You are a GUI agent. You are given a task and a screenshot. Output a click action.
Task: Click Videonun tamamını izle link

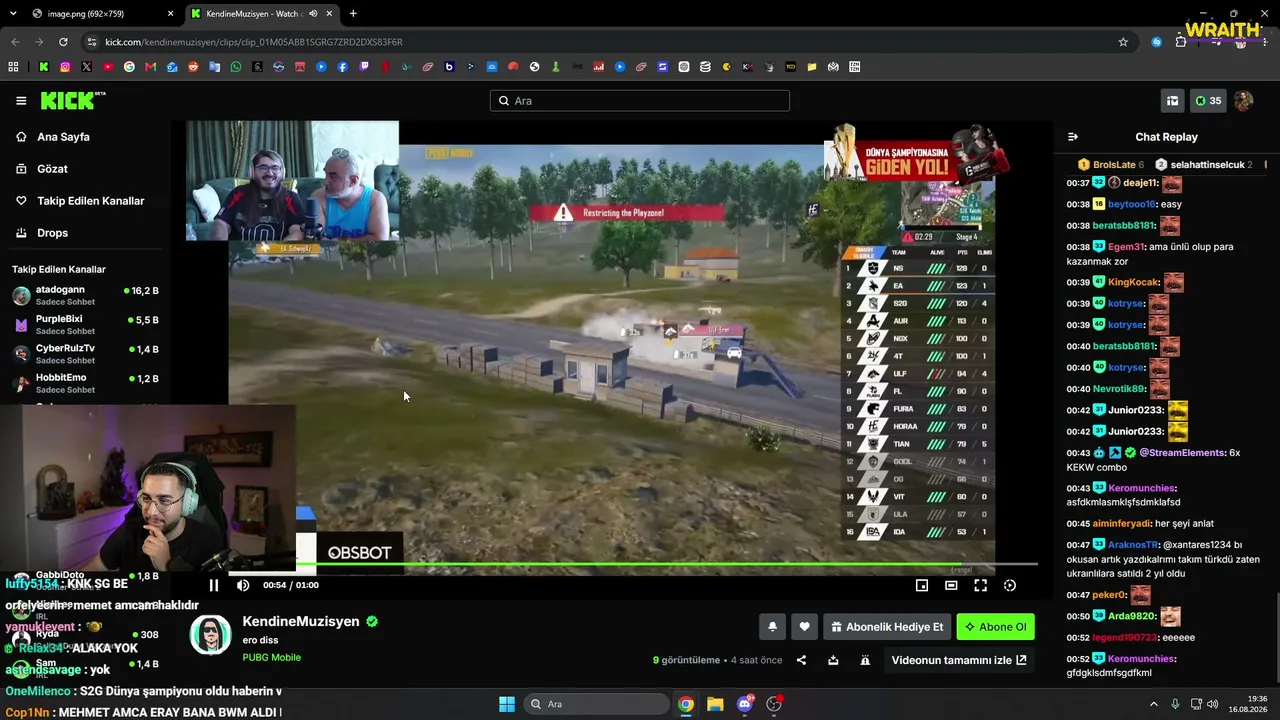pos(959,660)
